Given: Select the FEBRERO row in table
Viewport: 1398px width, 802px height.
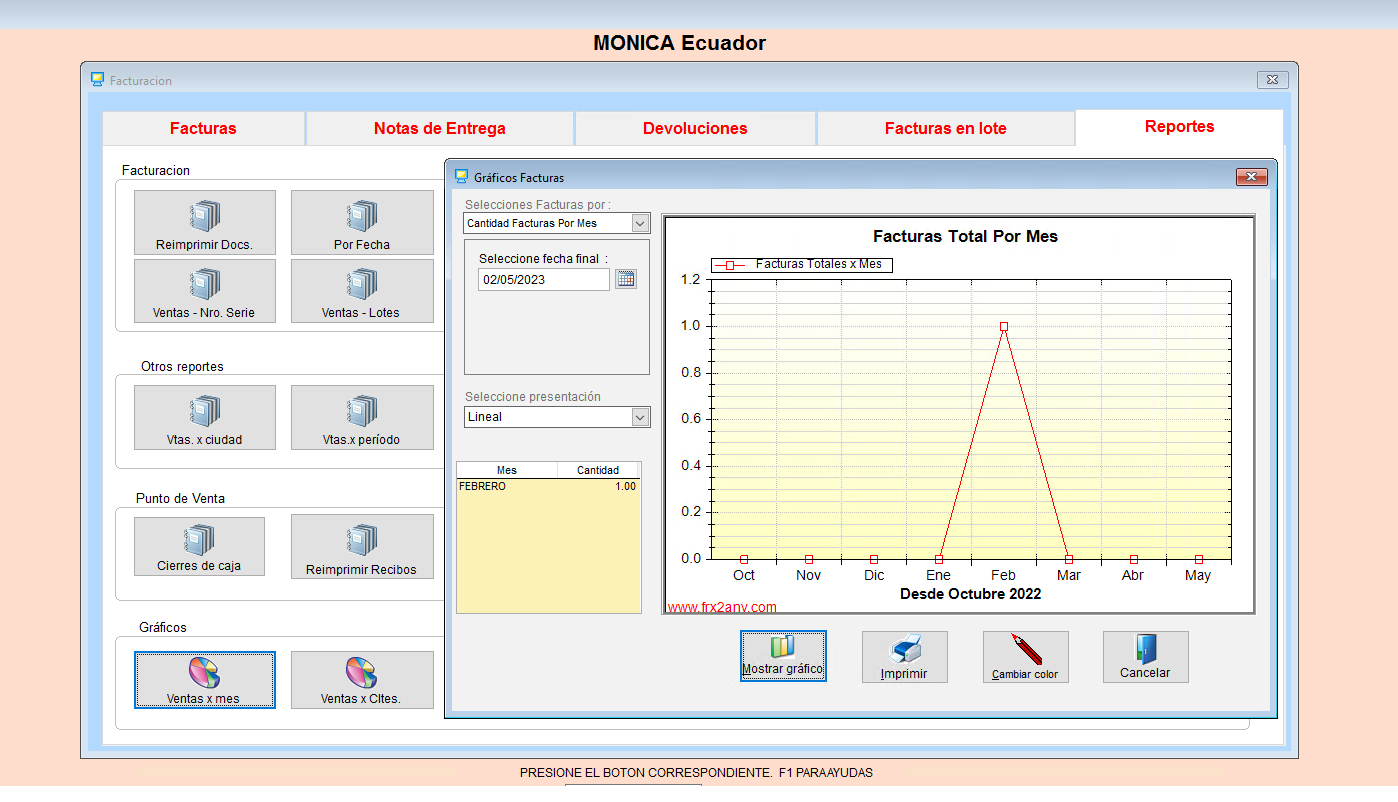Looking at the screenshot, I should click(x=548, y=487).
